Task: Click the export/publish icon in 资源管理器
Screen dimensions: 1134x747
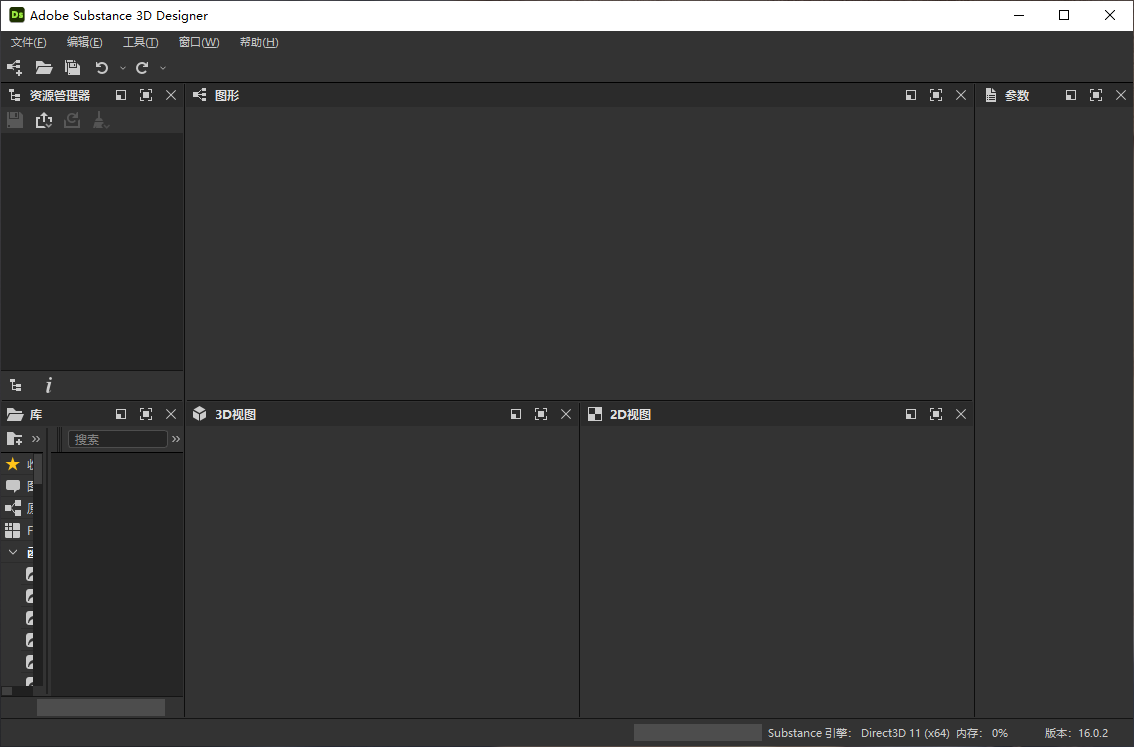Action: tap(43, 120)
